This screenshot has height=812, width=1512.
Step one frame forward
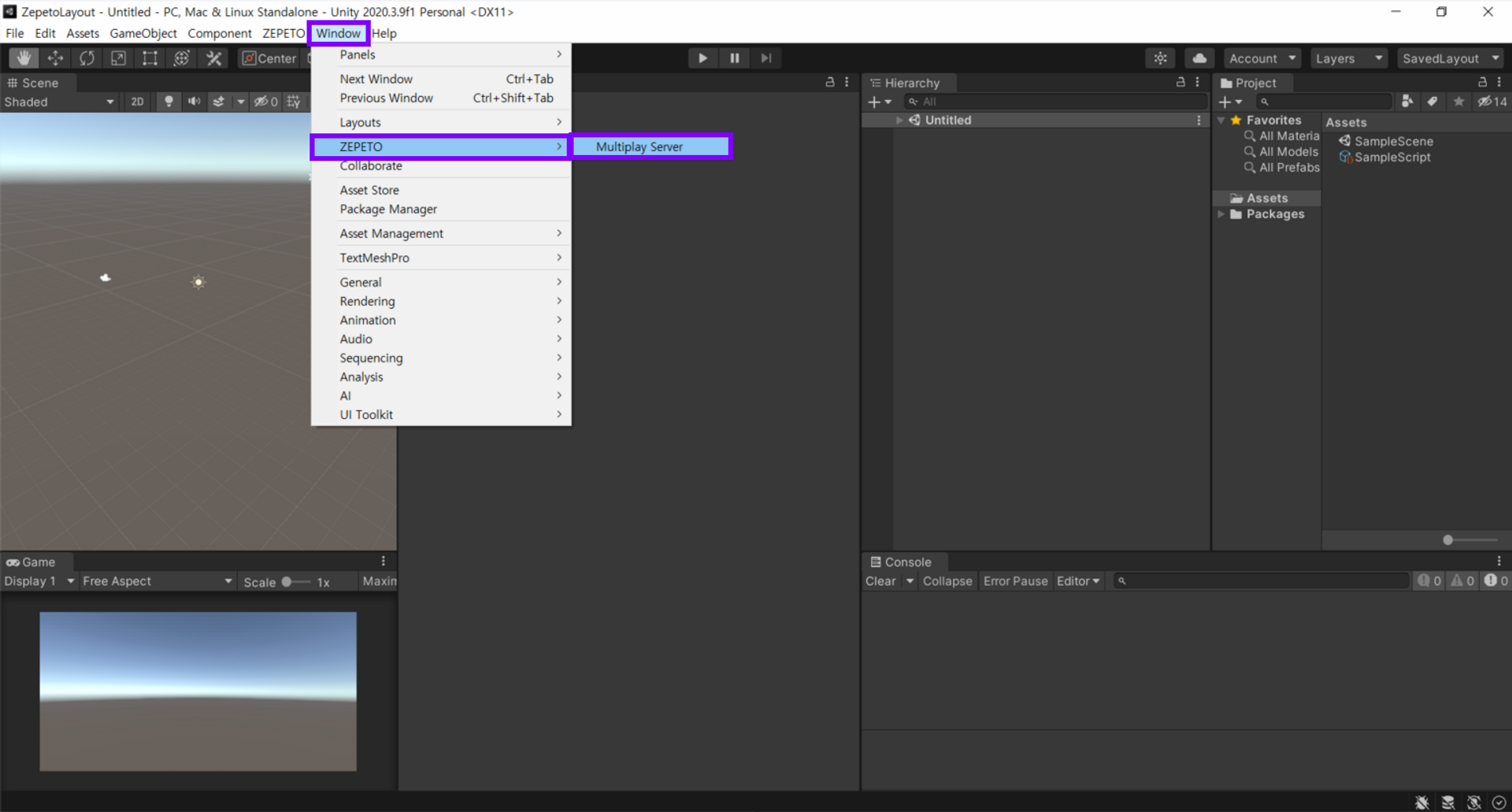pos(765,58)
